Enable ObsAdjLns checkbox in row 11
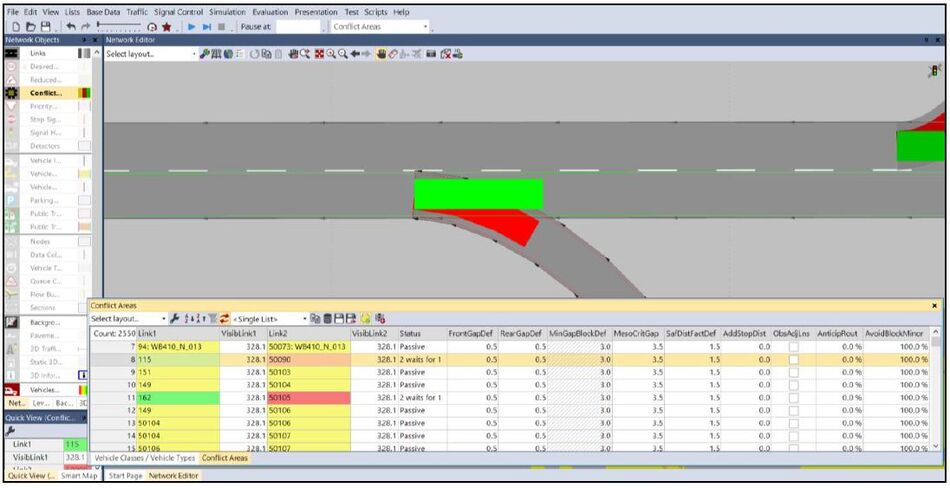Viewport: 950px width, 488px height. pyautogui.click(x=793, y=398)
